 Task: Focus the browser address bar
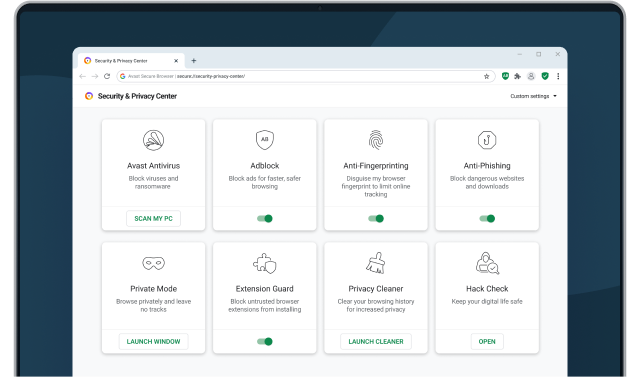tap(305, 76)
